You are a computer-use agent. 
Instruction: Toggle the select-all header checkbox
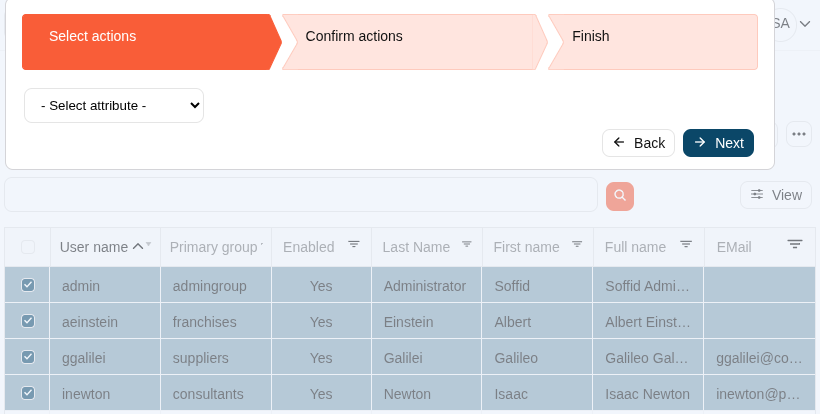pos(28,247)
